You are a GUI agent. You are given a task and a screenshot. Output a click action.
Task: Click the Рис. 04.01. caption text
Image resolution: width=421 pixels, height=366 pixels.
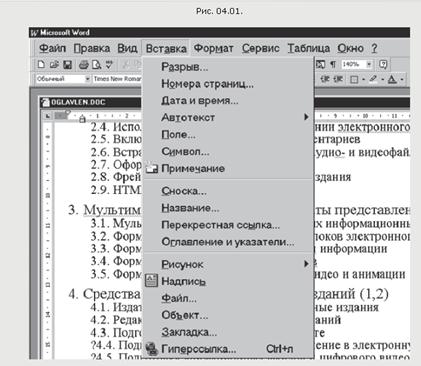click(x=219, y=11)
